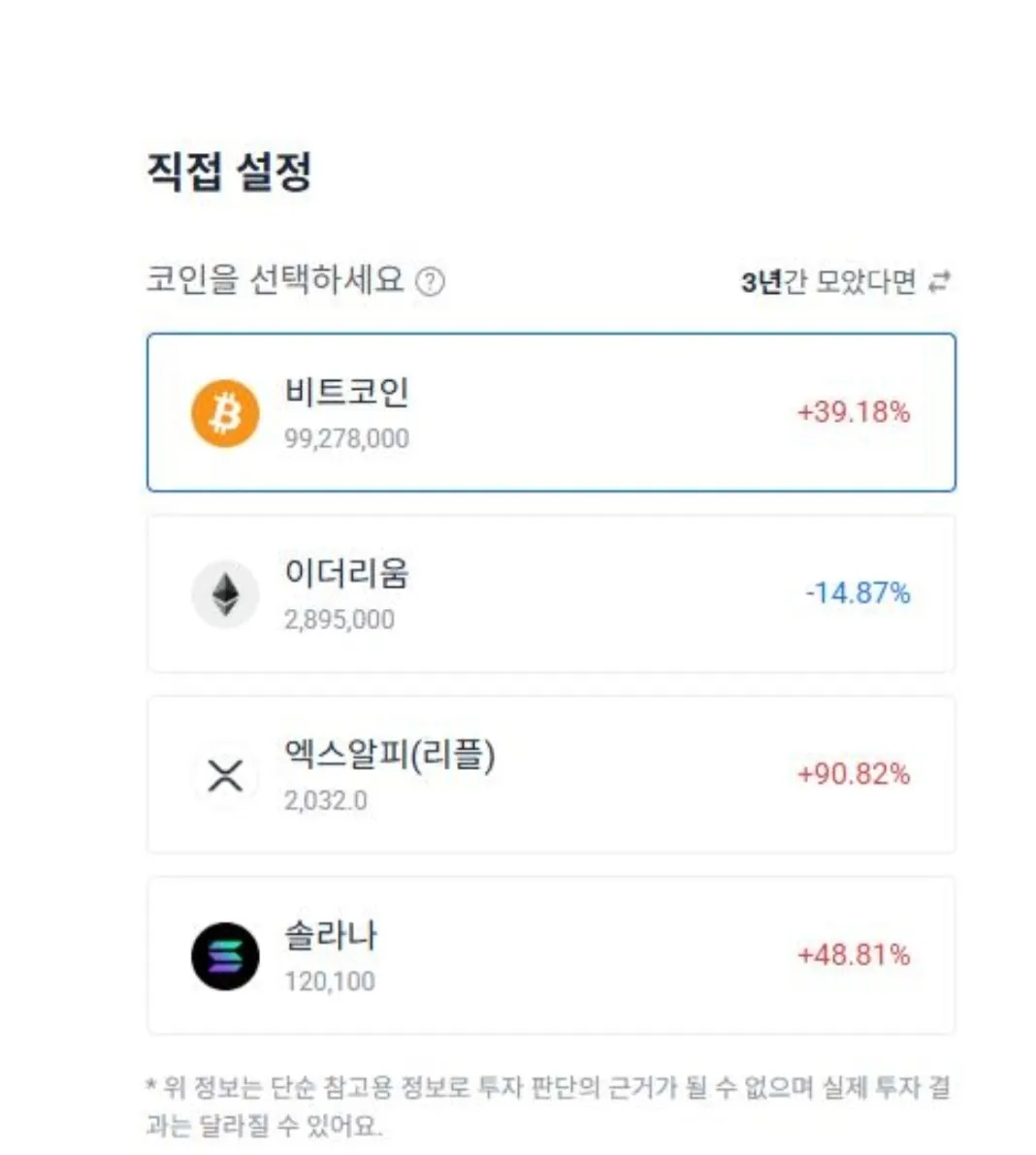The width and height of the screenshot is (1036, 1155).
Task: Click Bitcoin's +39.18% return figure
Action: (x=854, y=412)
